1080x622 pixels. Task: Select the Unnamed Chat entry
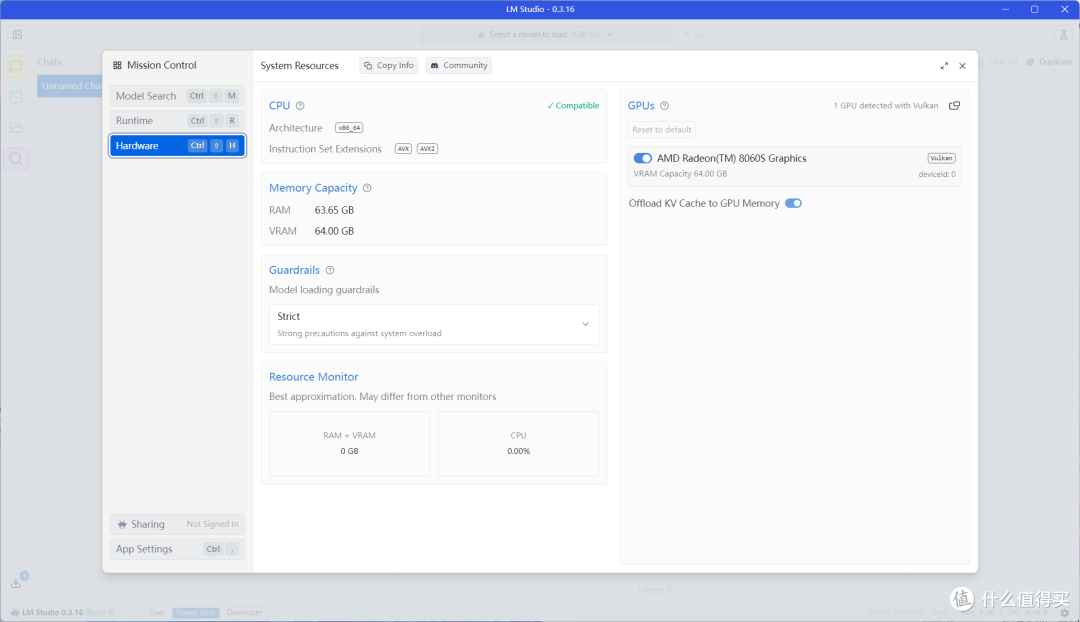coord(70,86)
